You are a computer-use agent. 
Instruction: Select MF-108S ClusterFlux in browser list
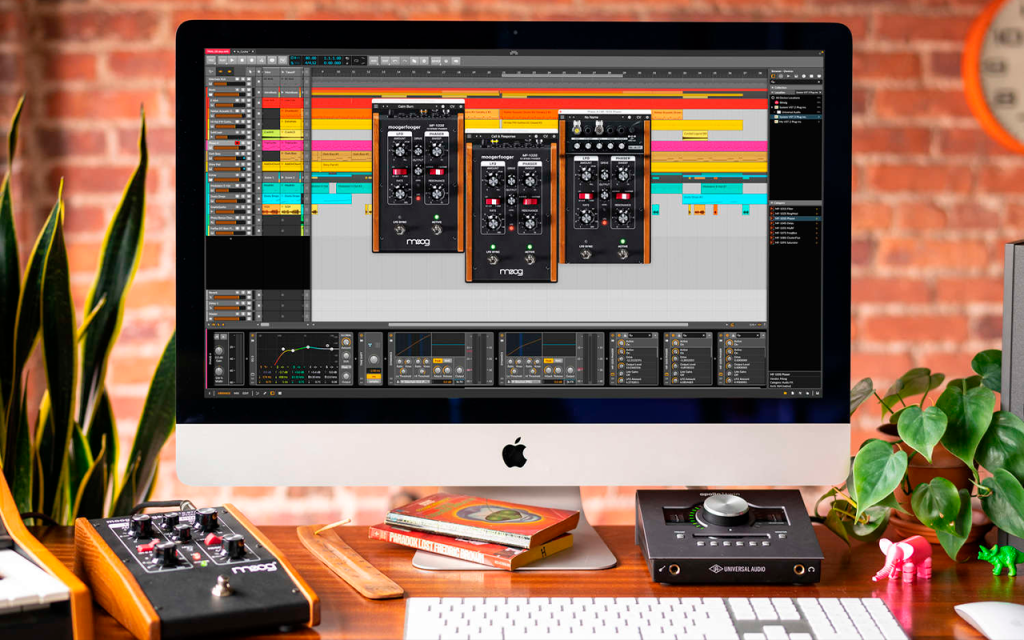click(x=795, y=238)
